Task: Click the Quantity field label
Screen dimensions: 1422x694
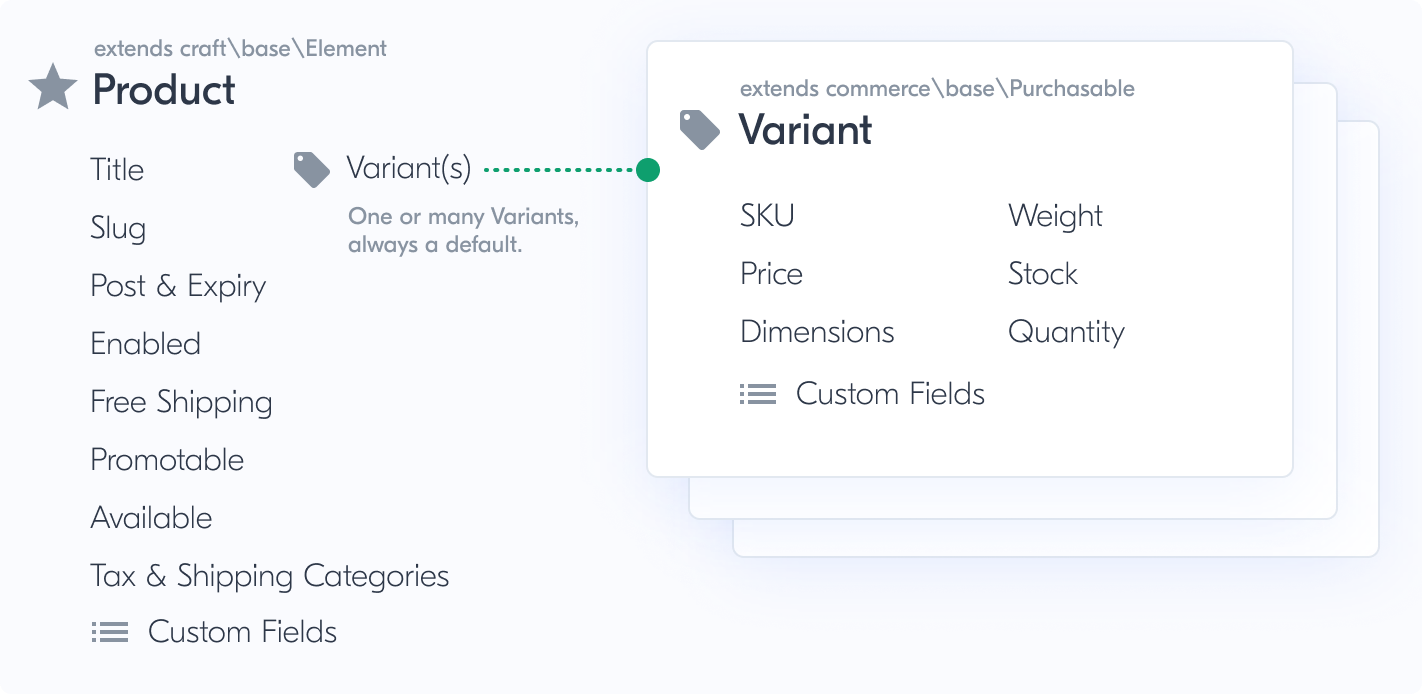Action: 1066,332
